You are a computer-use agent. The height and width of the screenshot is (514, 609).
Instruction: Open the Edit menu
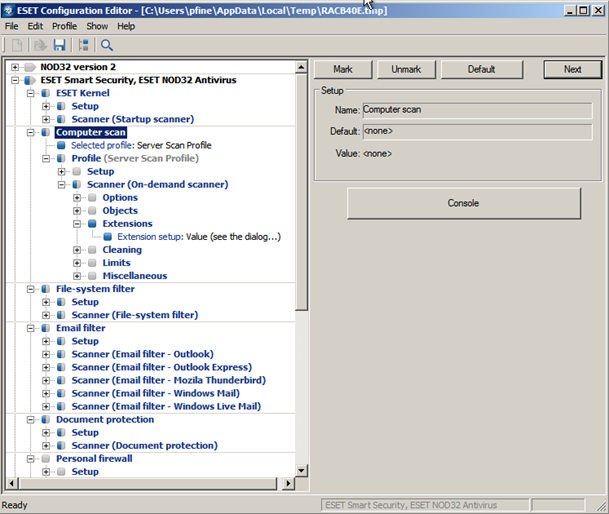(35, 26)
